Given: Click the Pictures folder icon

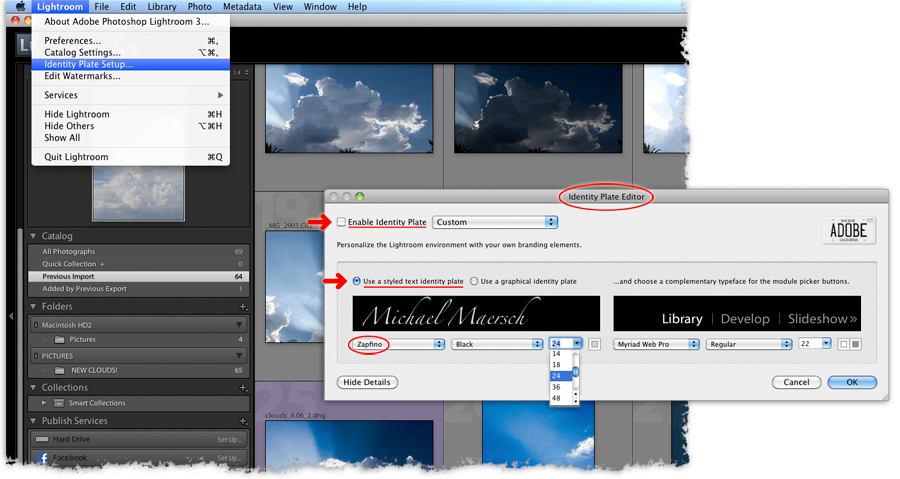Looking at the screenshot, I should pos(59,340).
